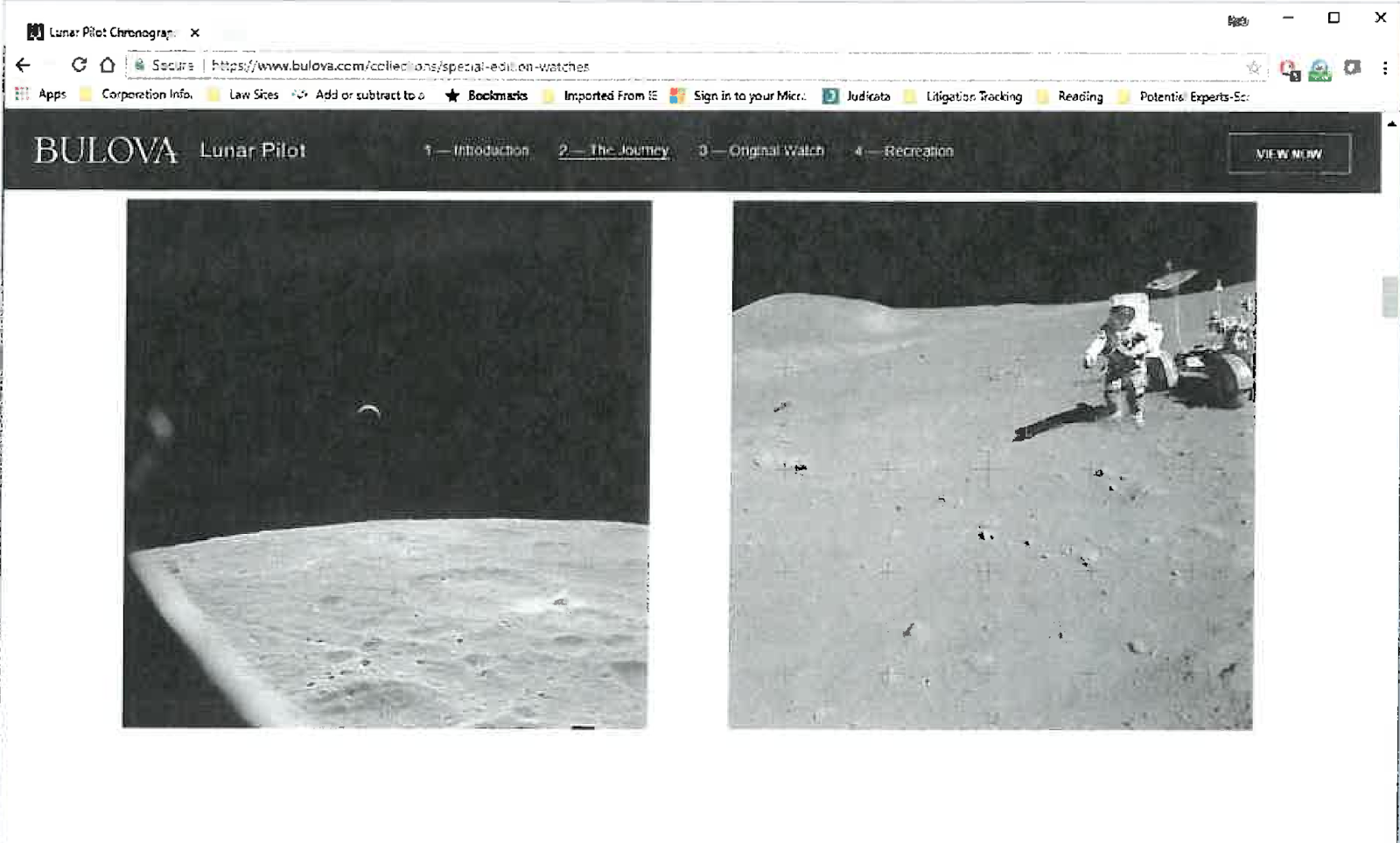Reload the page with the refresh icon

tap(79, 65)
